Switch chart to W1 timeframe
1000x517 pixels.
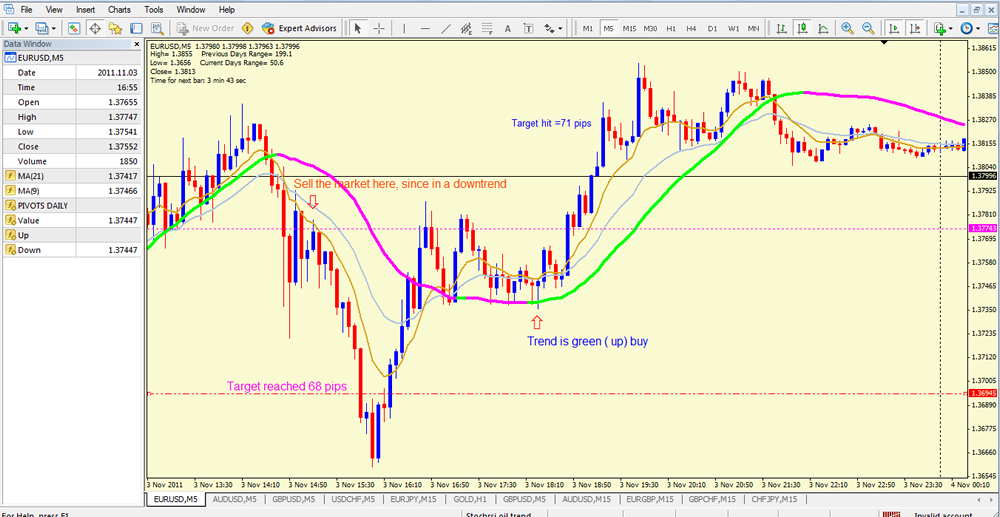pos(733,28)
